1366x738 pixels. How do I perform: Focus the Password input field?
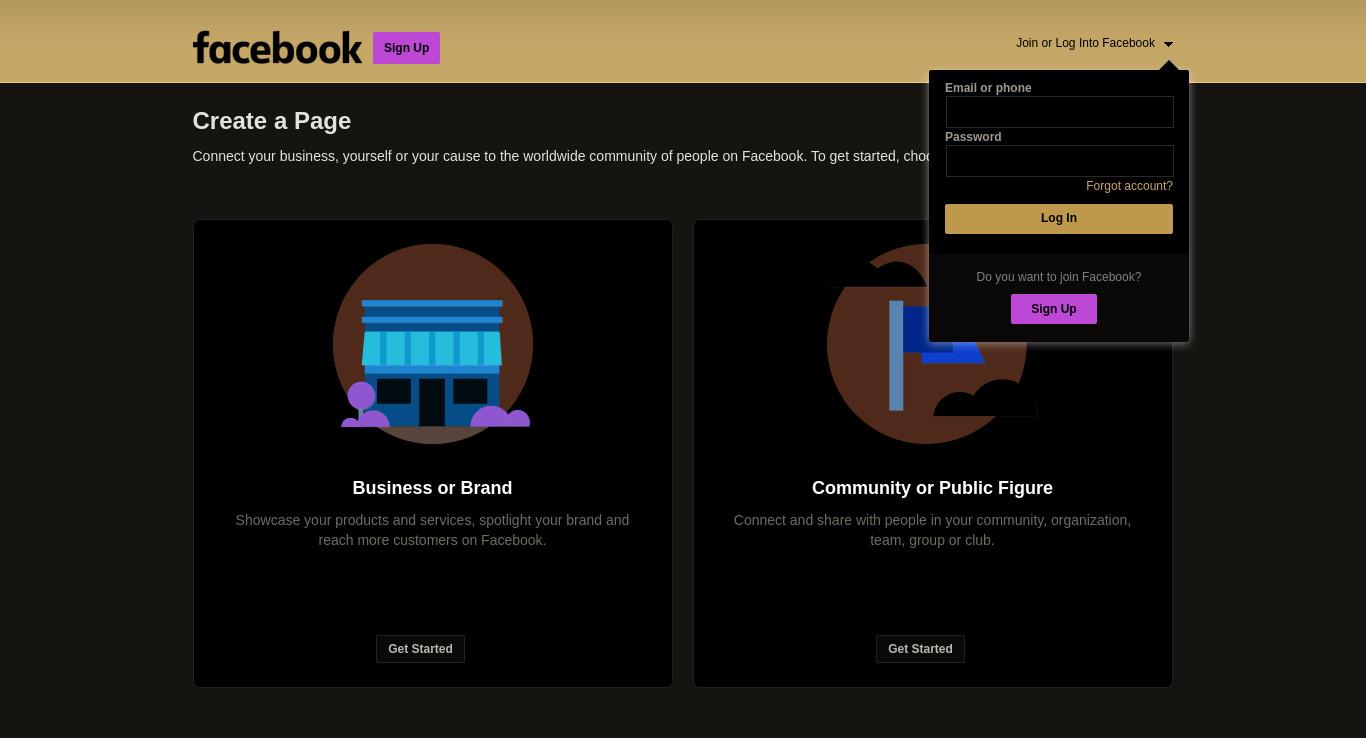pos(1059,161)
